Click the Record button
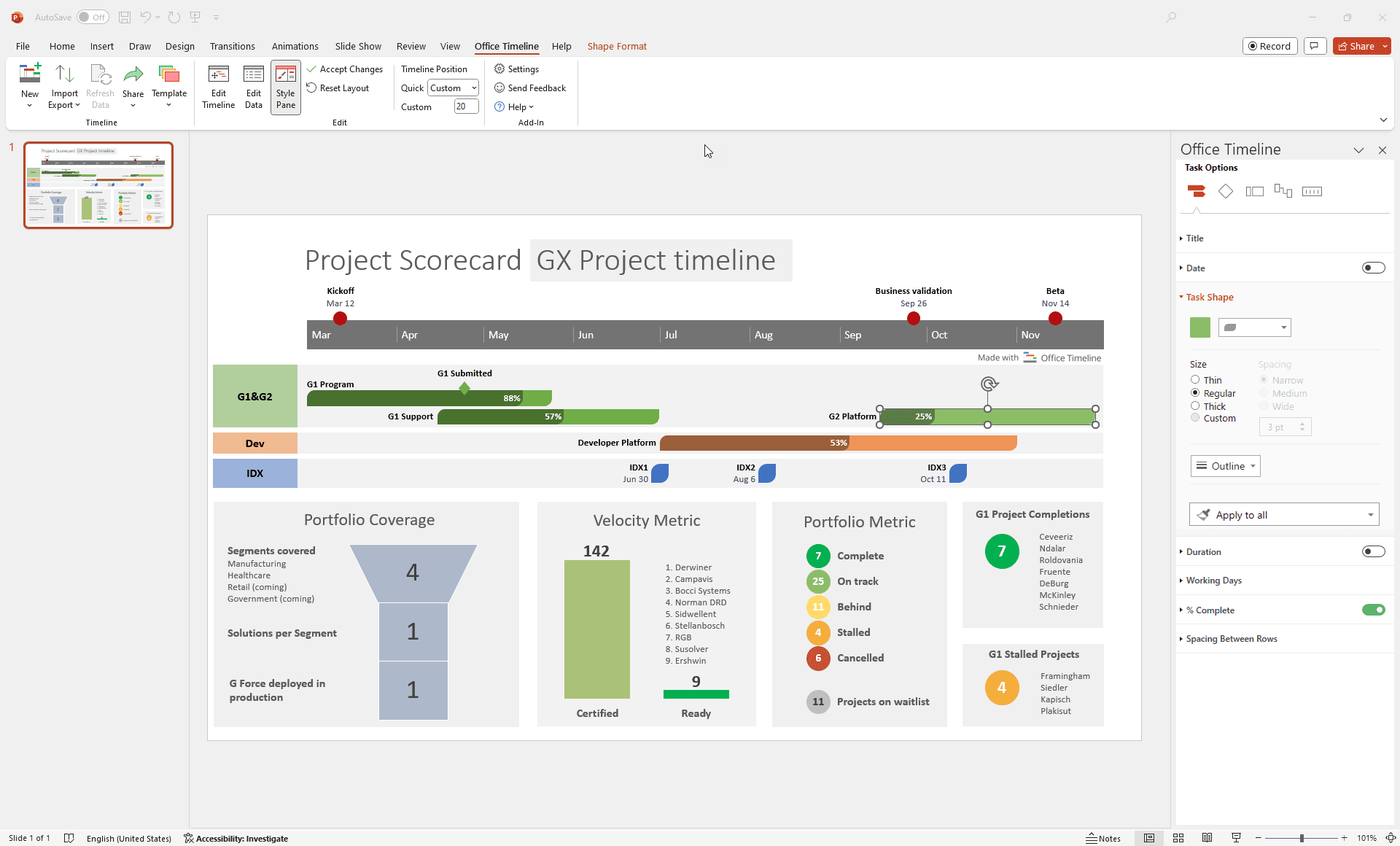The height and width of the screenshot is (846, 1400). tap(1269, 46)
